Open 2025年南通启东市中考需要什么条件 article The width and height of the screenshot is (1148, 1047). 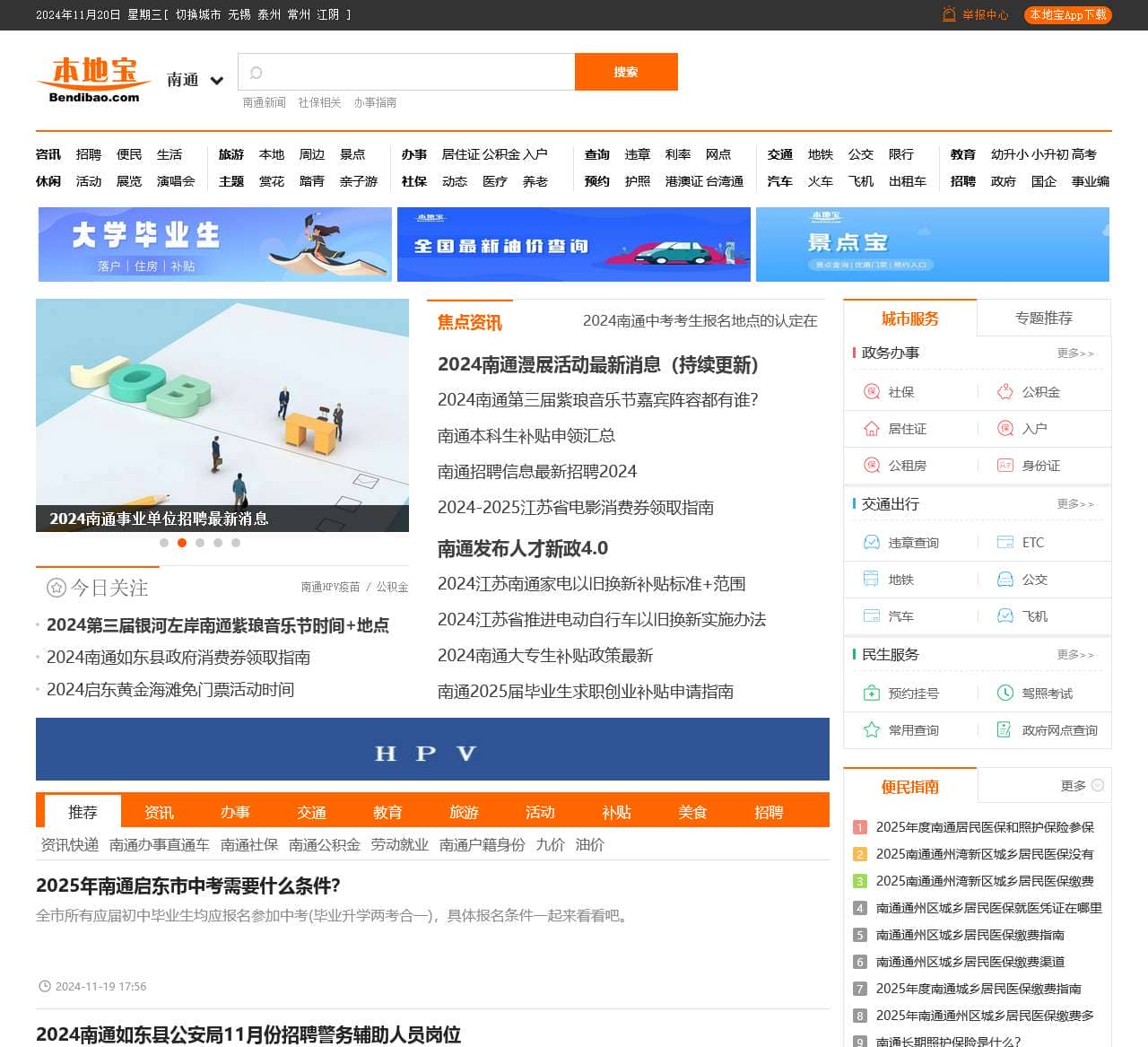[x=188, y=886]
